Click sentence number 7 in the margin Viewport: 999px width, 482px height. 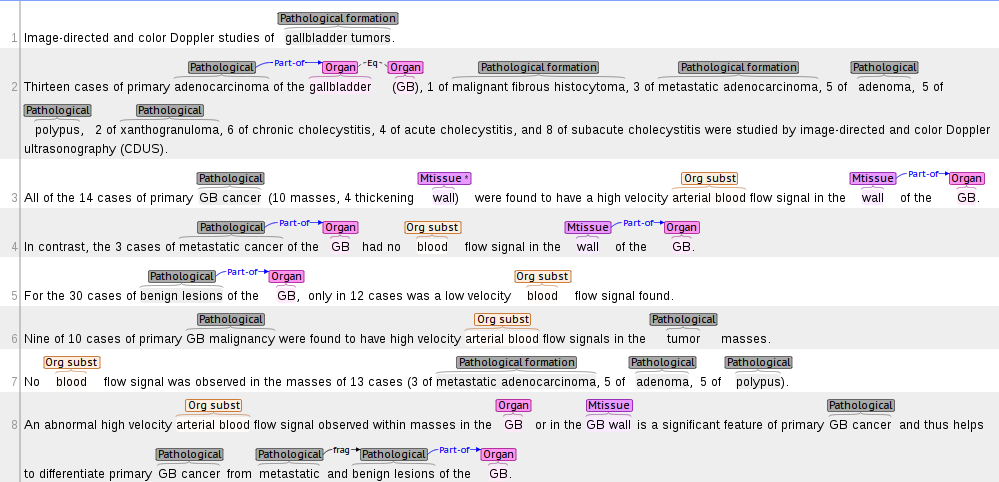click(14, 382)
